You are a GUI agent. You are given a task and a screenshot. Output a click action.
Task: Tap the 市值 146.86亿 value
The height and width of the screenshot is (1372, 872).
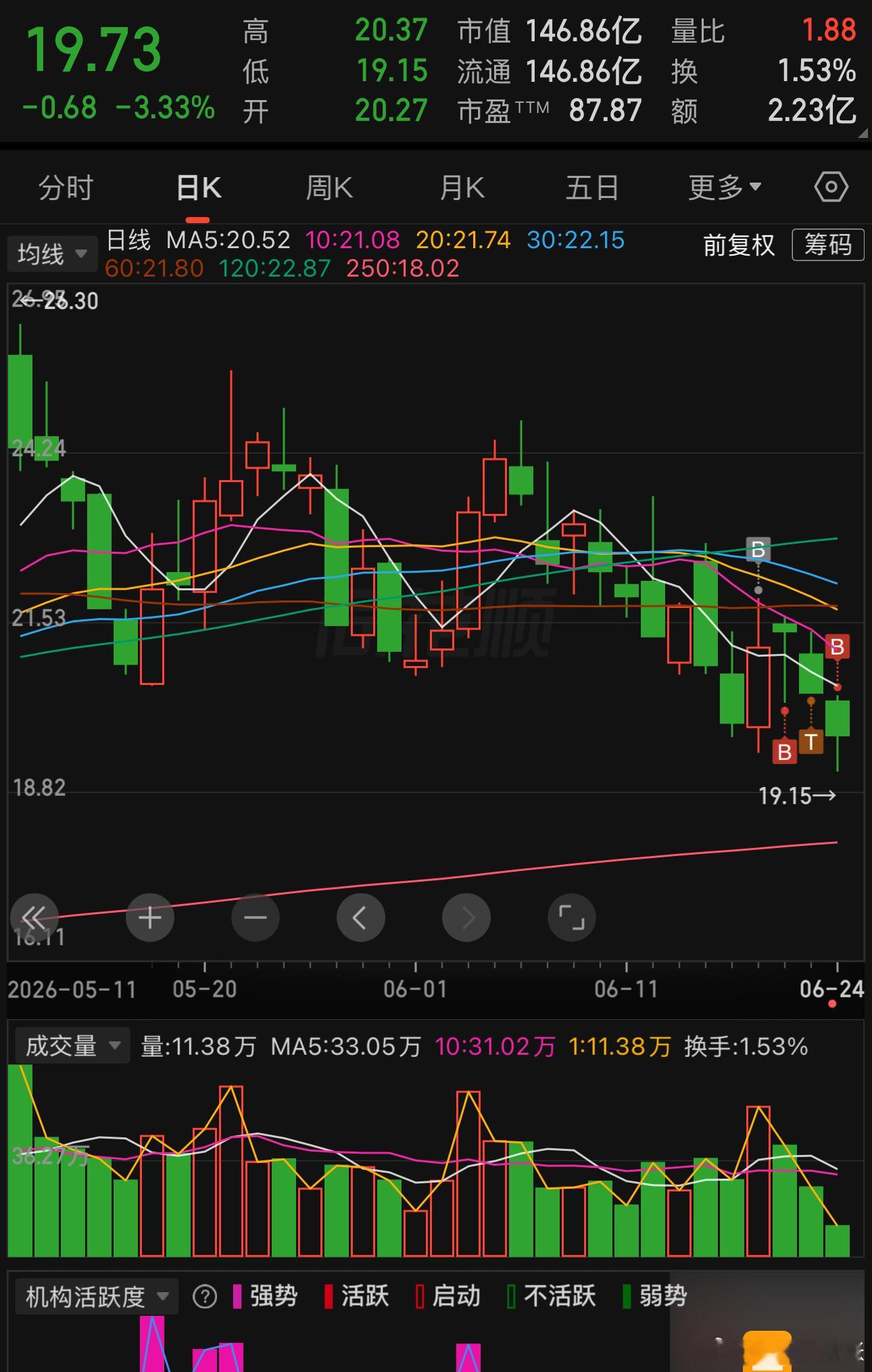[583, 31]
